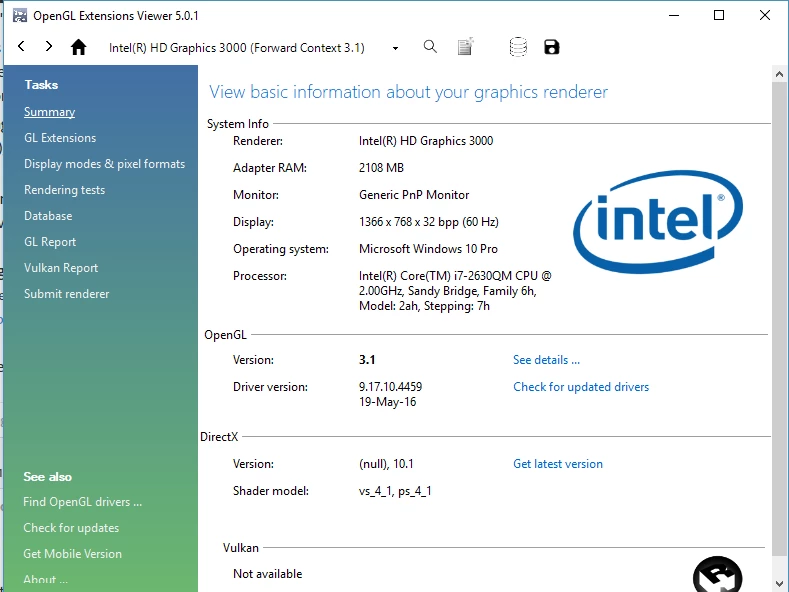The width and height of the screenshot is (789, 592).
Task: Click the scrollbar up arrow
Action: [779, 74]
